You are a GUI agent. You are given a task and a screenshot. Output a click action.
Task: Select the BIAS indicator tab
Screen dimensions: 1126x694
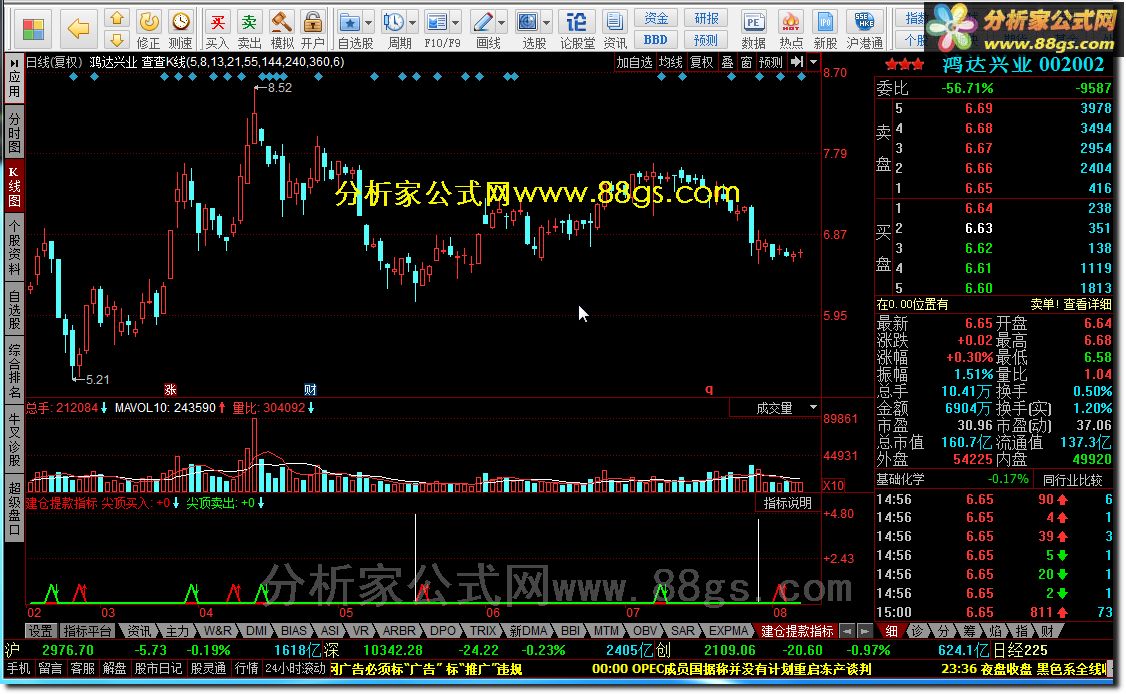(293, 631)
